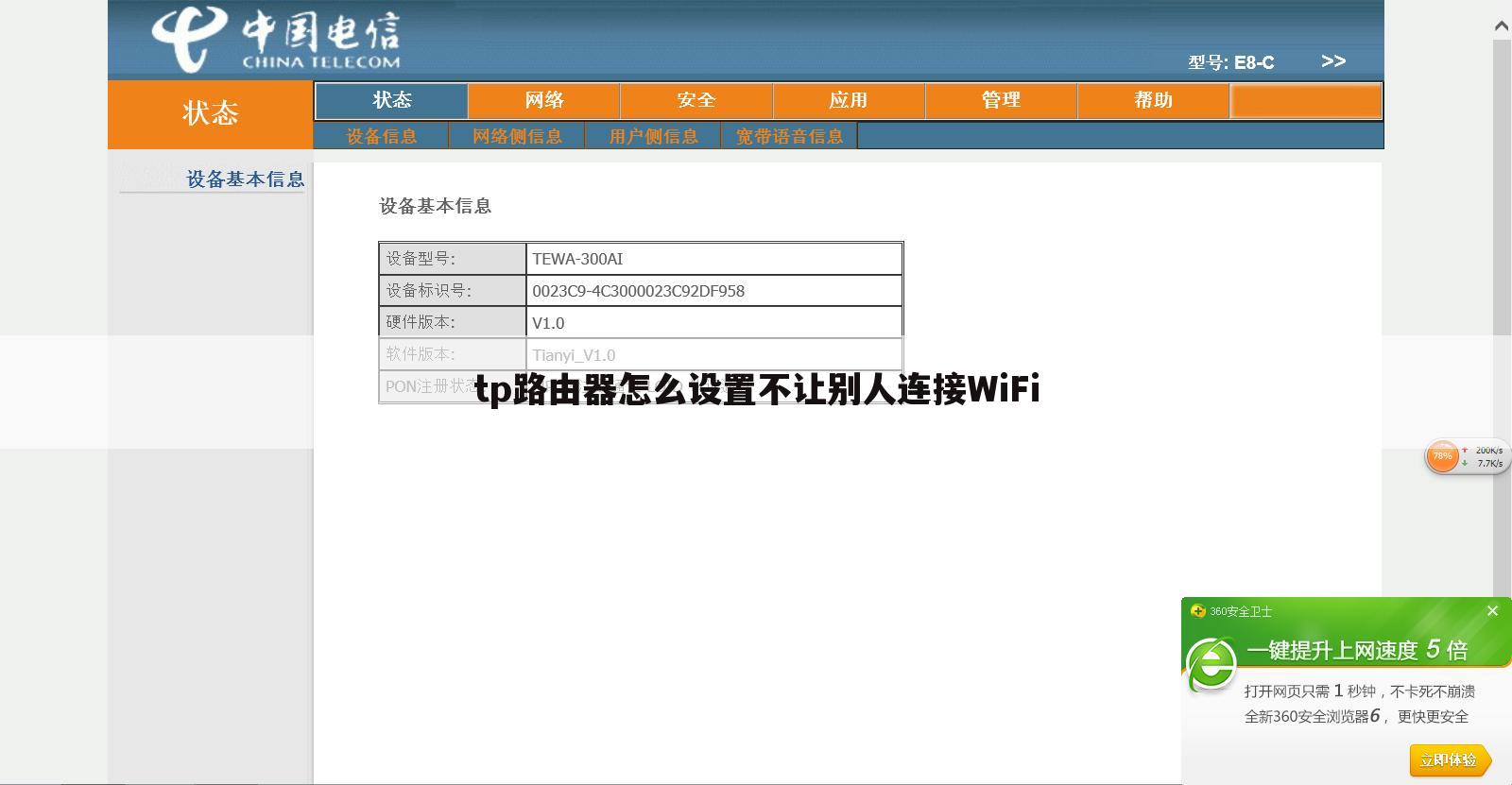
Task: Click the 硬件版本 label cell
Action: pos(453,322)
